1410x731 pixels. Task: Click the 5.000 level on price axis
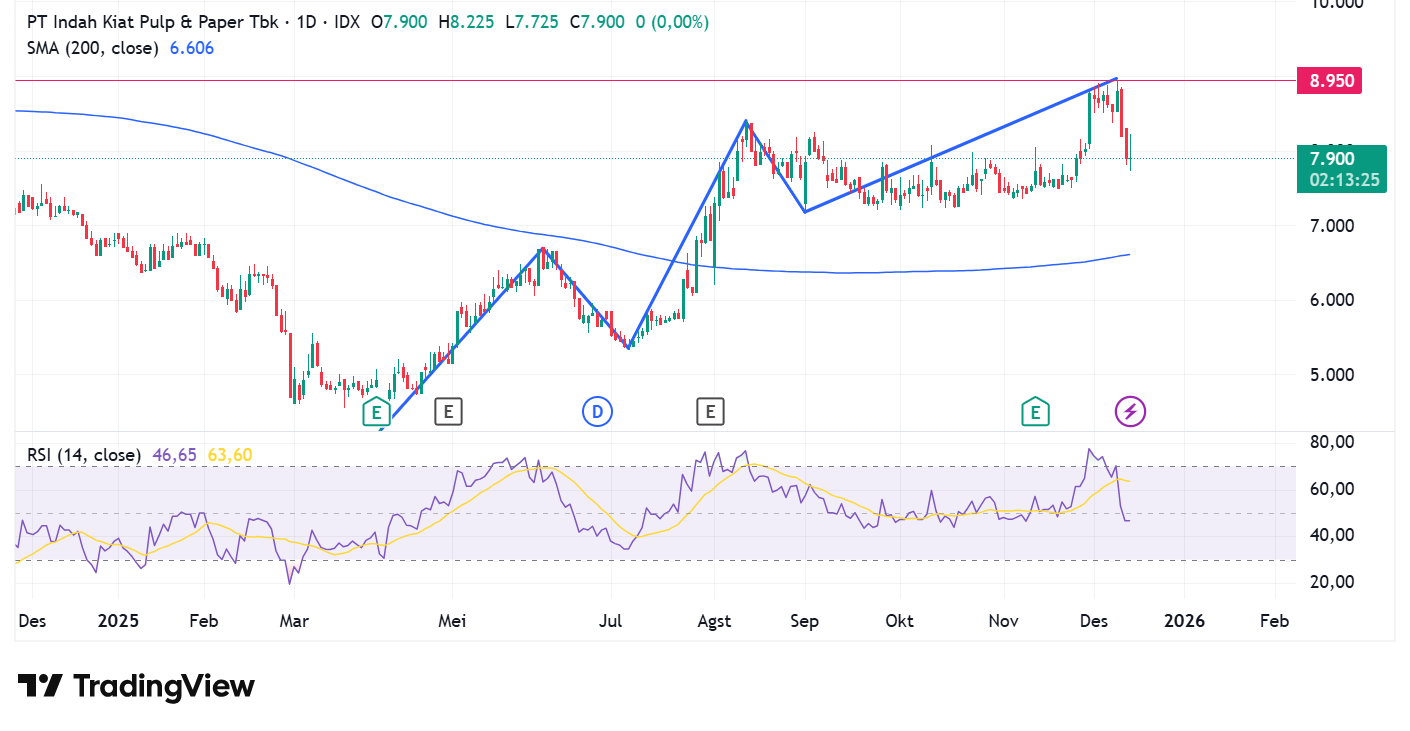click(1331, 375)
